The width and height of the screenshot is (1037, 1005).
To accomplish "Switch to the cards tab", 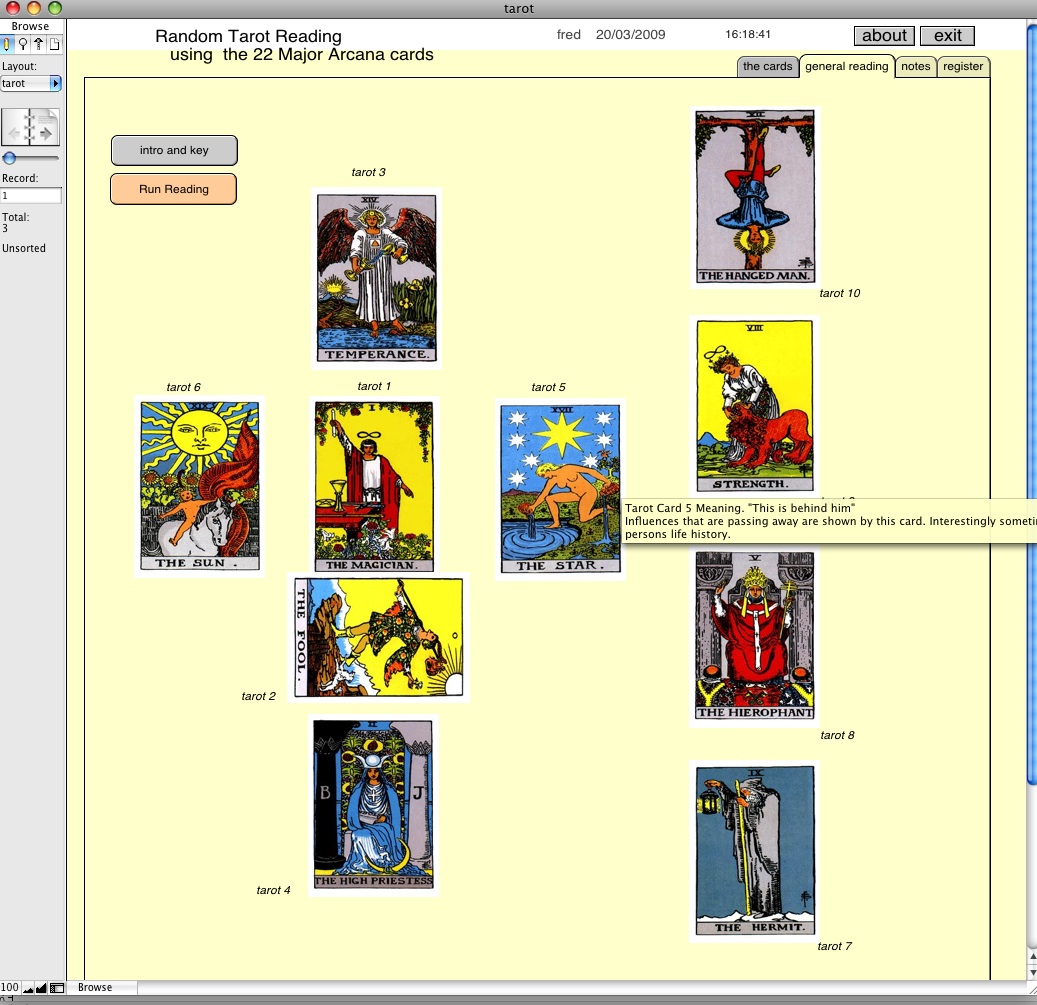I will click(x=767, y=66).
